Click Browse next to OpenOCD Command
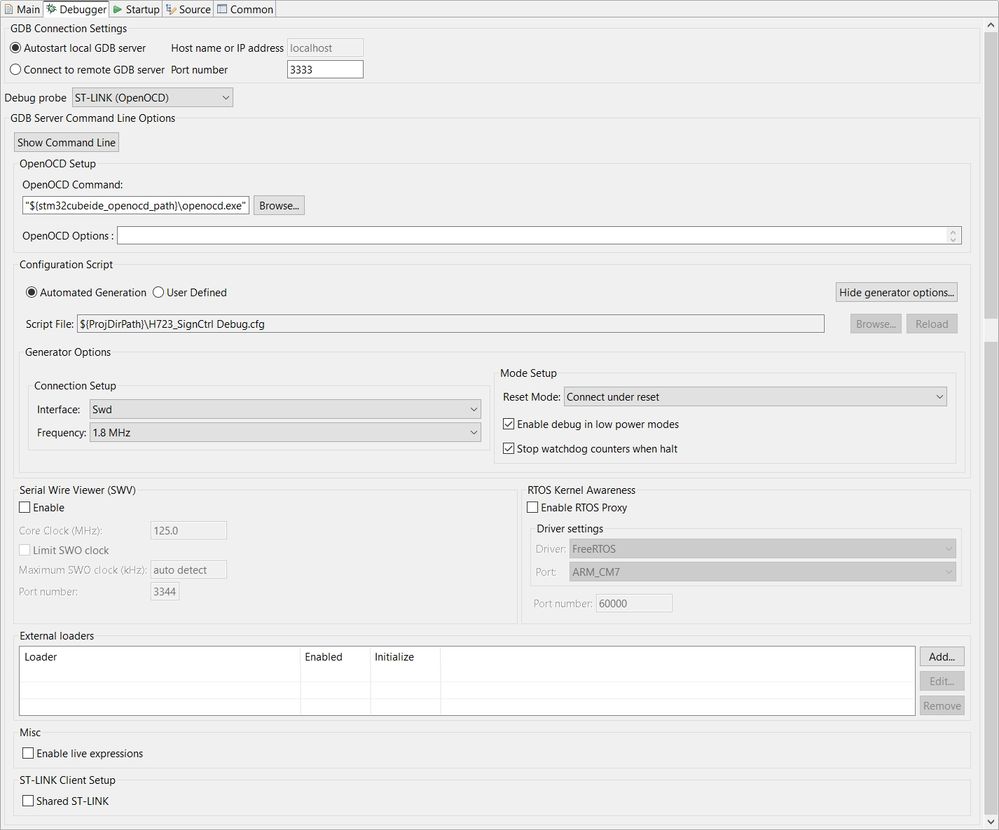This screenshot has width=999, height=830. point(279,205)
